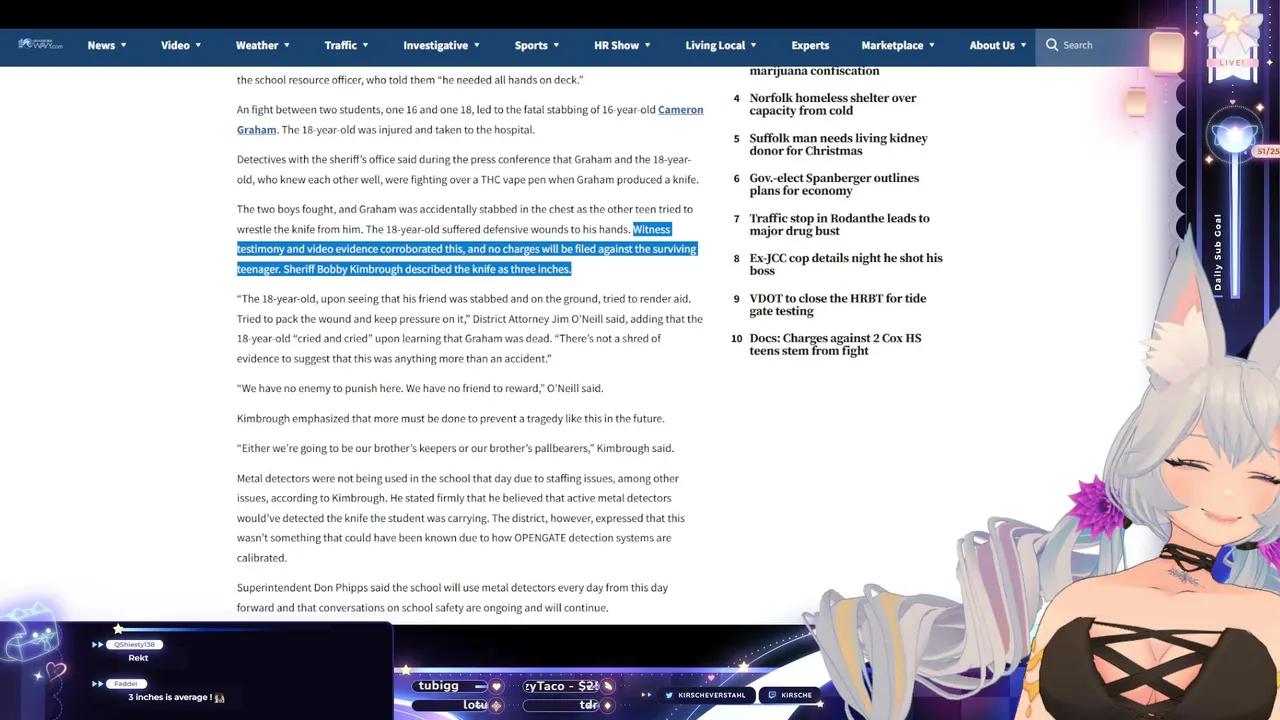Click the 'We have no enemy to punish here' quote
The image size is (1280, 720).
click(x=420, y=388)
